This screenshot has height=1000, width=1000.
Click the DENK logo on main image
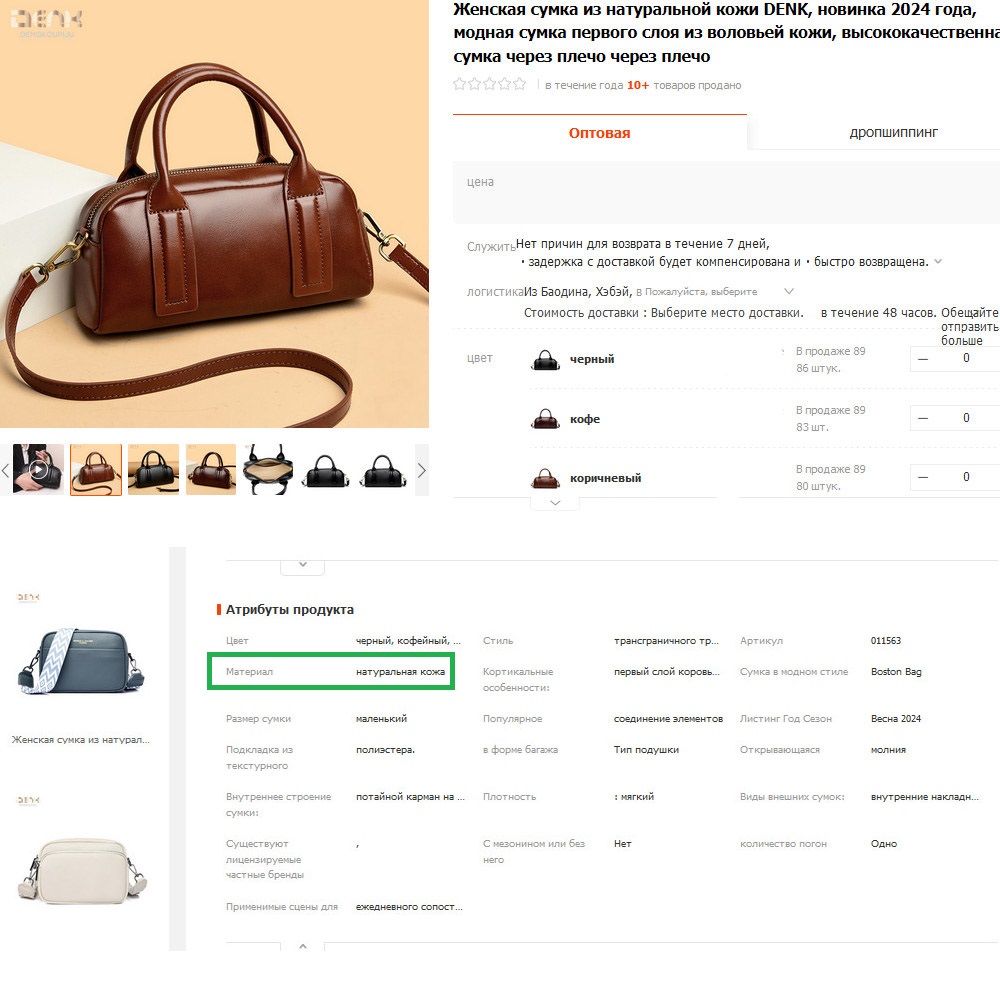pyautogui.click(x=51, y=20)
